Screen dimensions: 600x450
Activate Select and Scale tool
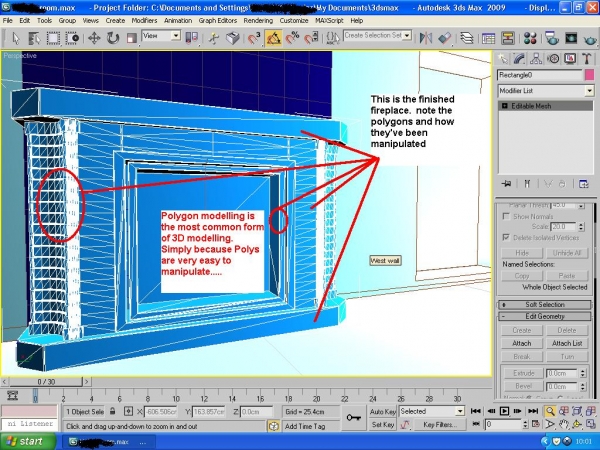click(x=132, y=38)
